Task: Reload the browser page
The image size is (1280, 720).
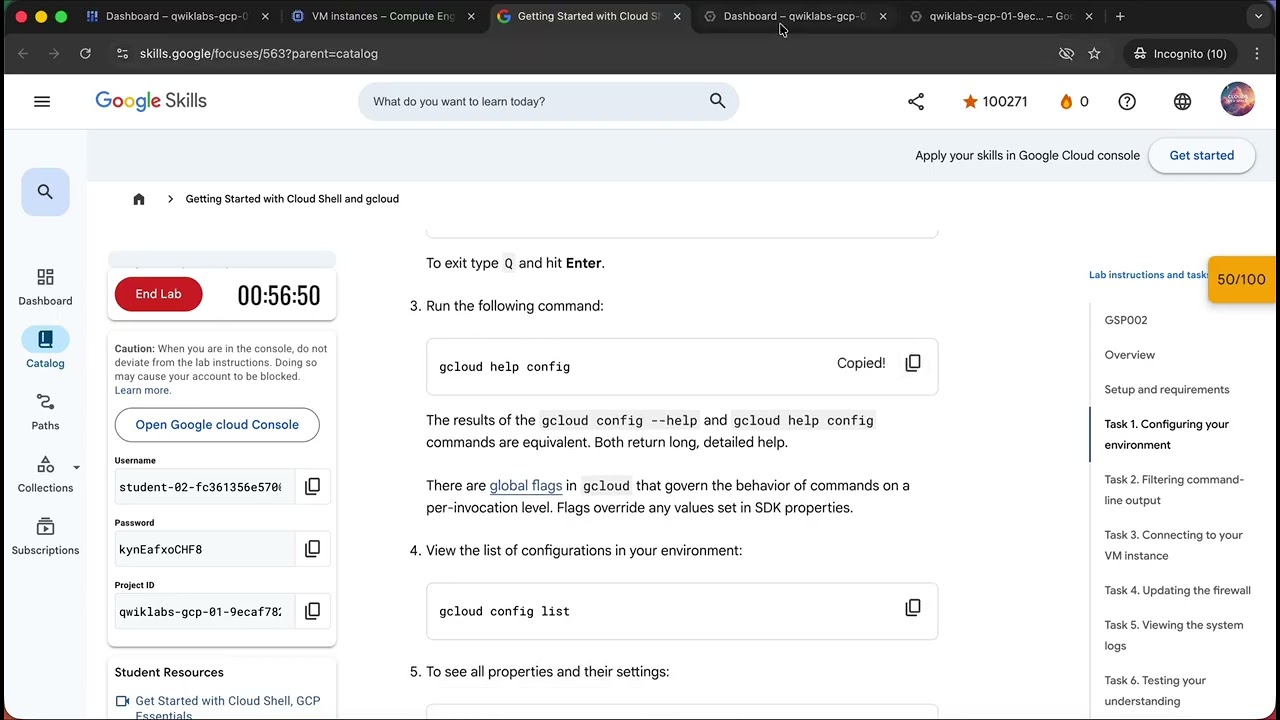Action: tap(85, 53)
